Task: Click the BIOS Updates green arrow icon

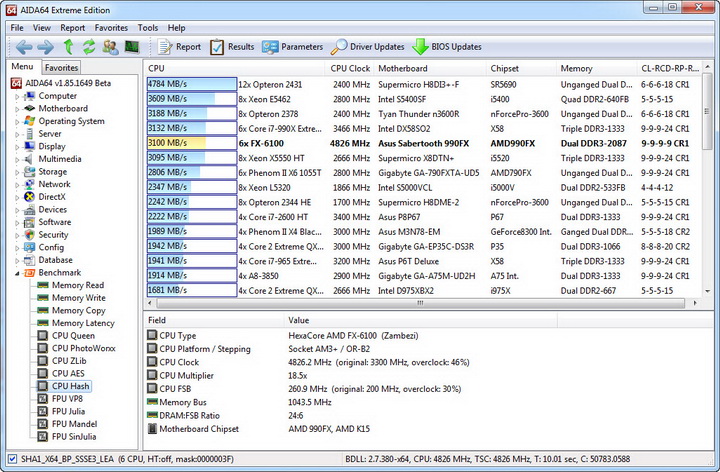Action: pos(420,47)
